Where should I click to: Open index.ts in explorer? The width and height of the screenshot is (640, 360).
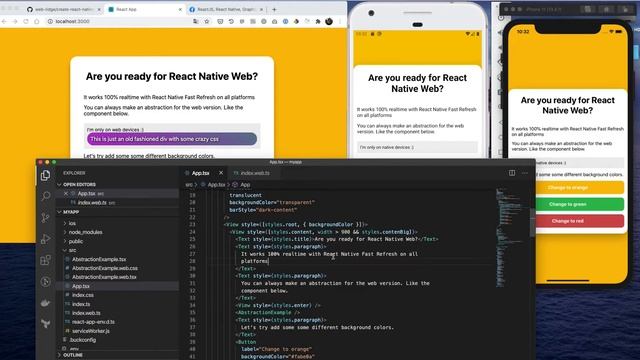point(81,304)
